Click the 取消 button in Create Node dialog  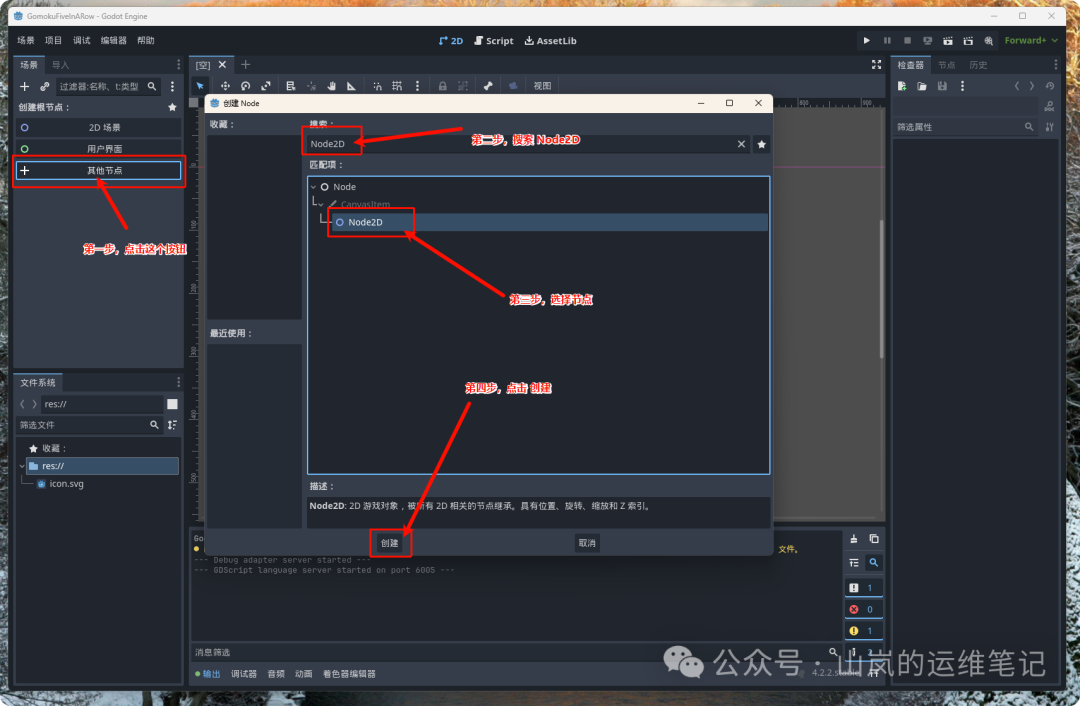[x=587, y=543]
